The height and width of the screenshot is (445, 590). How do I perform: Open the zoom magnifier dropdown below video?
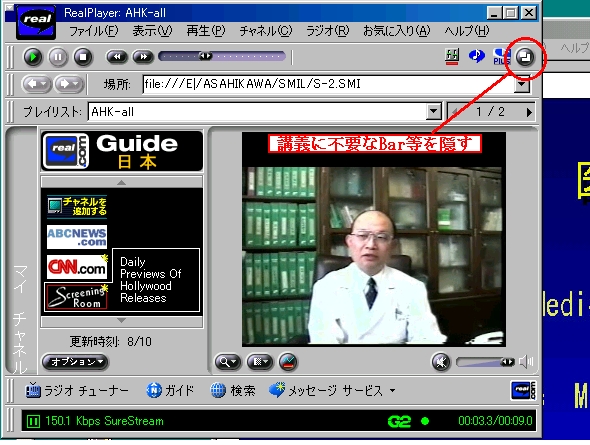click(228, 362)
